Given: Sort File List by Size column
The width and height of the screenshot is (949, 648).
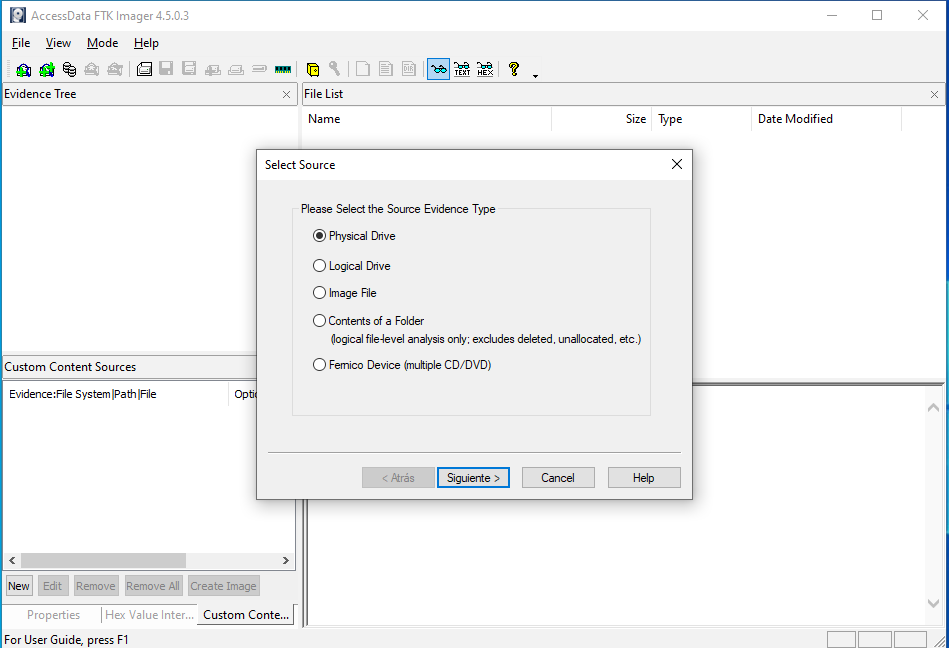Looking at the screenshot, I should tap(602, 119).
